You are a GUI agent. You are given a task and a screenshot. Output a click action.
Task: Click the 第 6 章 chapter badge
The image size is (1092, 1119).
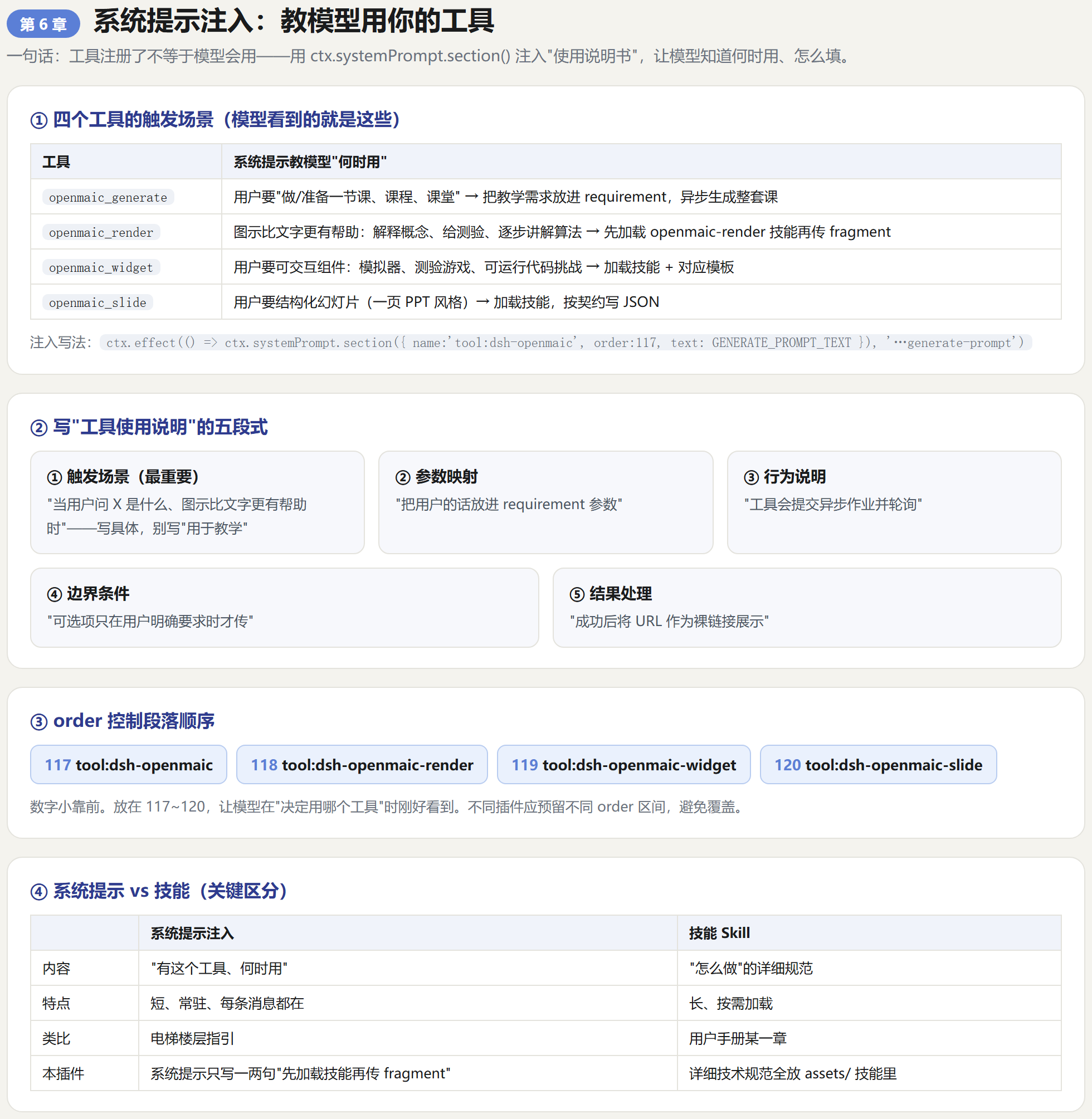pyautogui.click(x=43, y=24)
